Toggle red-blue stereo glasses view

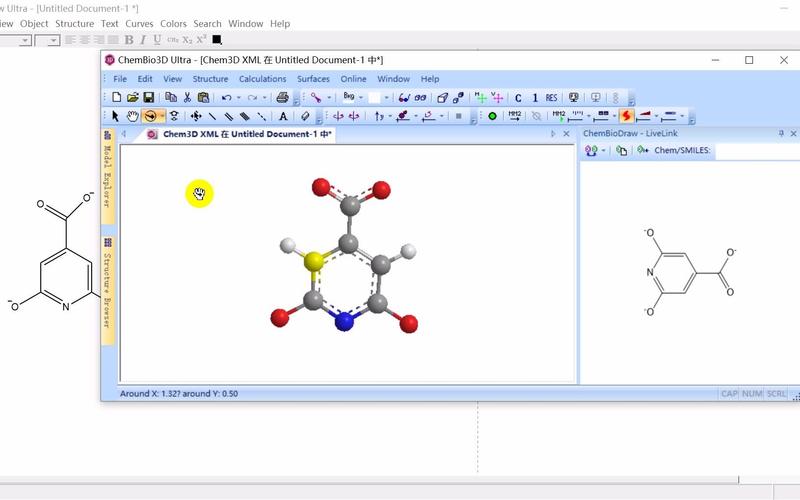click(x=404, y=97)
